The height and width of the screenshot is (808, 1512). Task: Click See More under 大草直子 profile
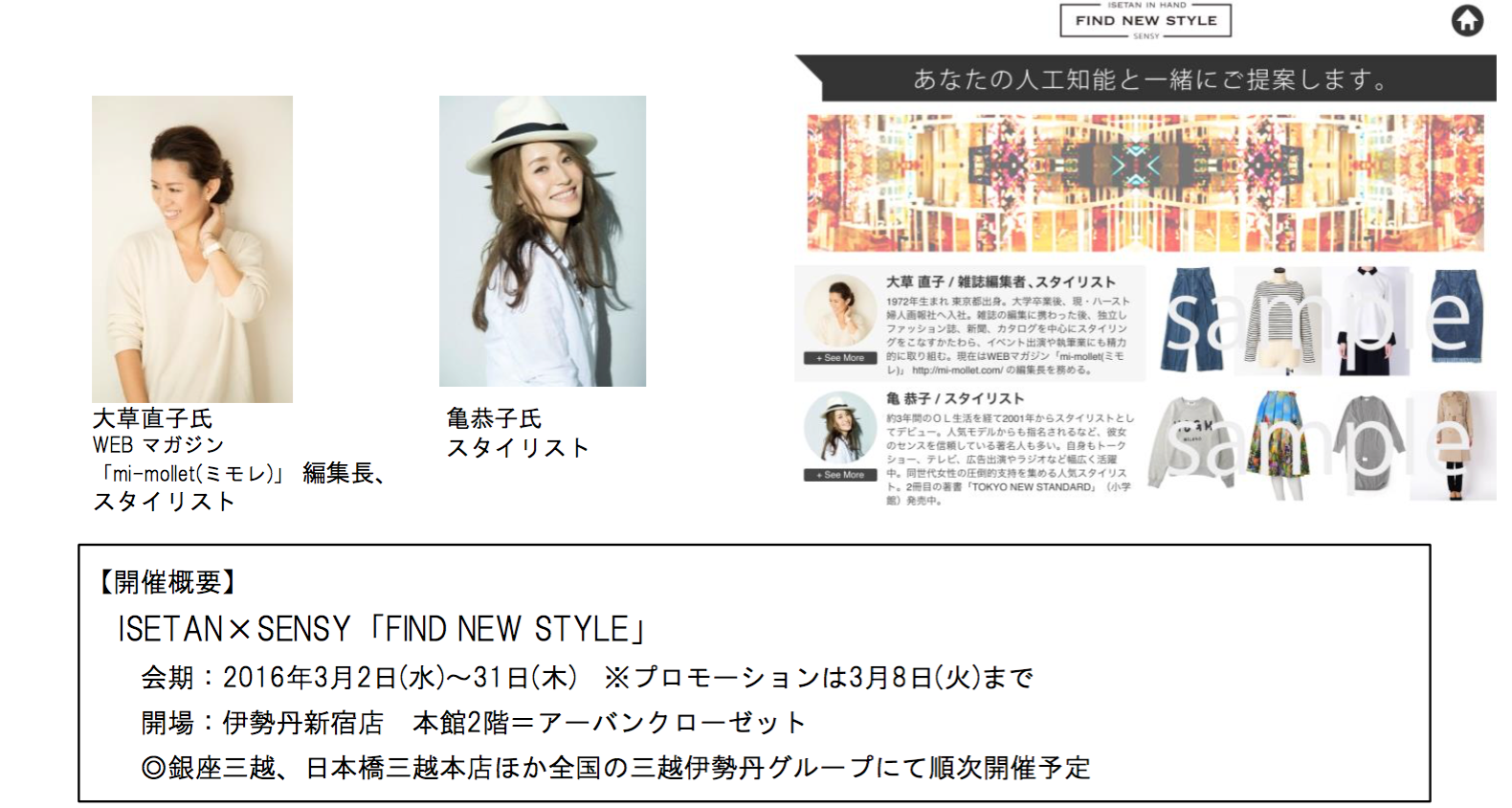840,358
